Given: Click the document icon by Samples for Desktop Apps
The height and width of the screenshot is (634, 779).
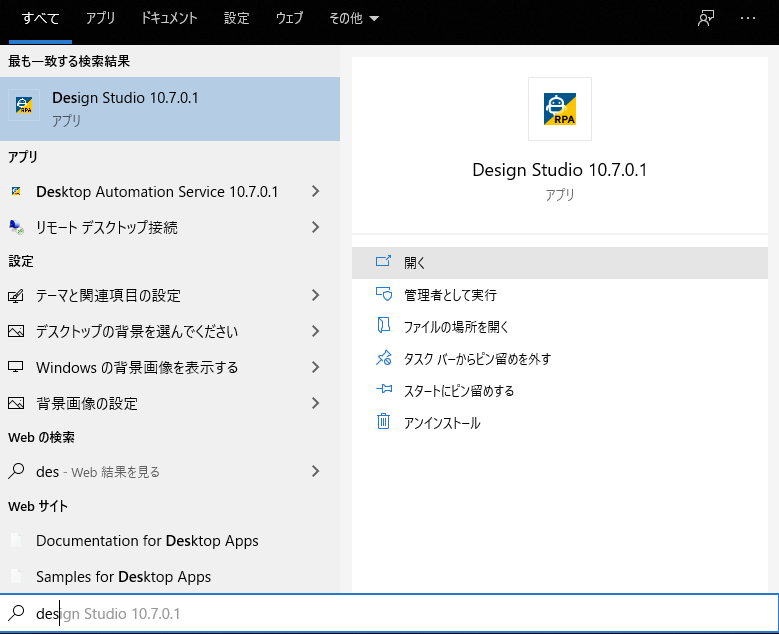Looking at the screenshot, I should tap(16, 576).
